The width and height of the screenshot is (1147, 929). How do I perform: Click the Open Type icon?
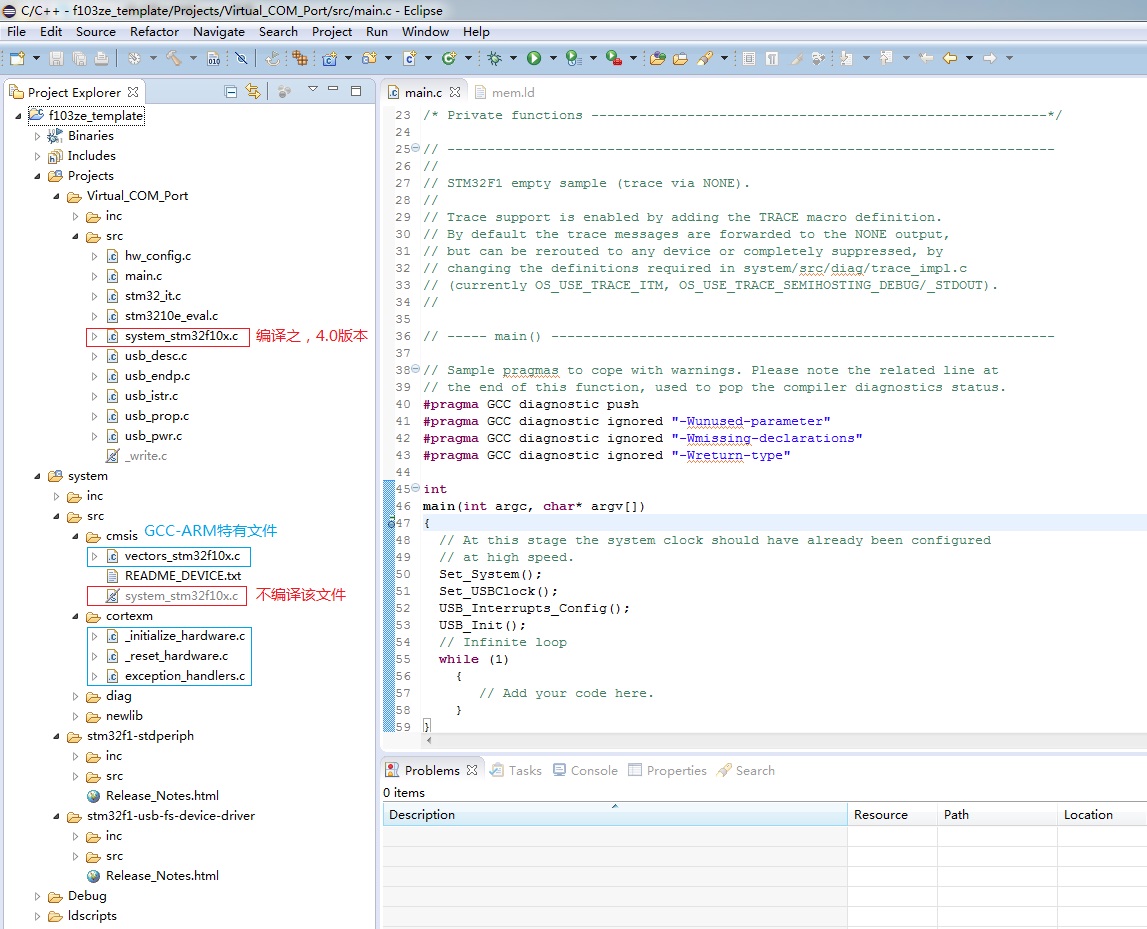coord(658,58)
